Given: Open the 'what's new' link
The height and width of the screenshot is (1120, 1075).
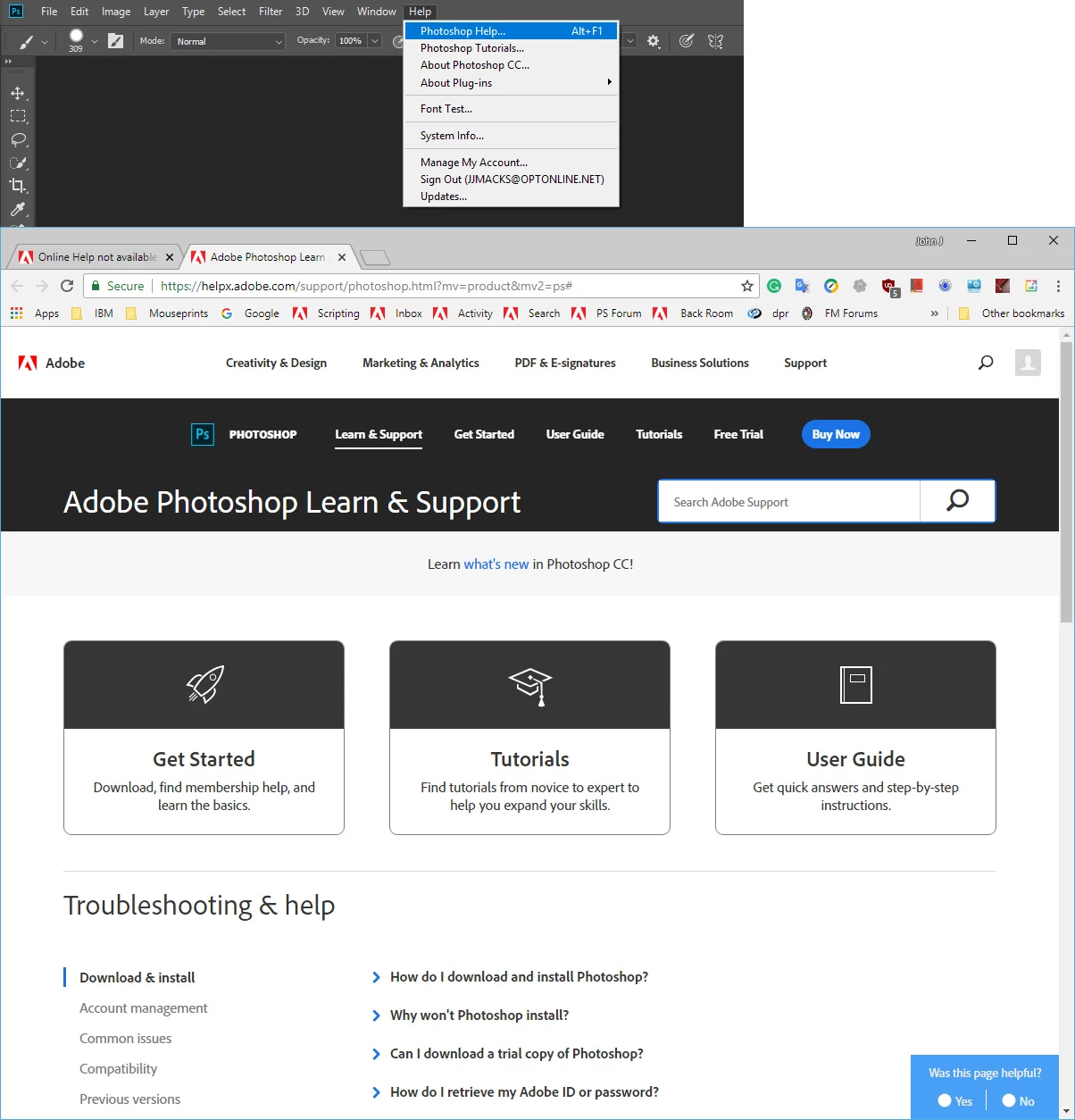Looking at the screenshot, I should [x=496, y=564].
